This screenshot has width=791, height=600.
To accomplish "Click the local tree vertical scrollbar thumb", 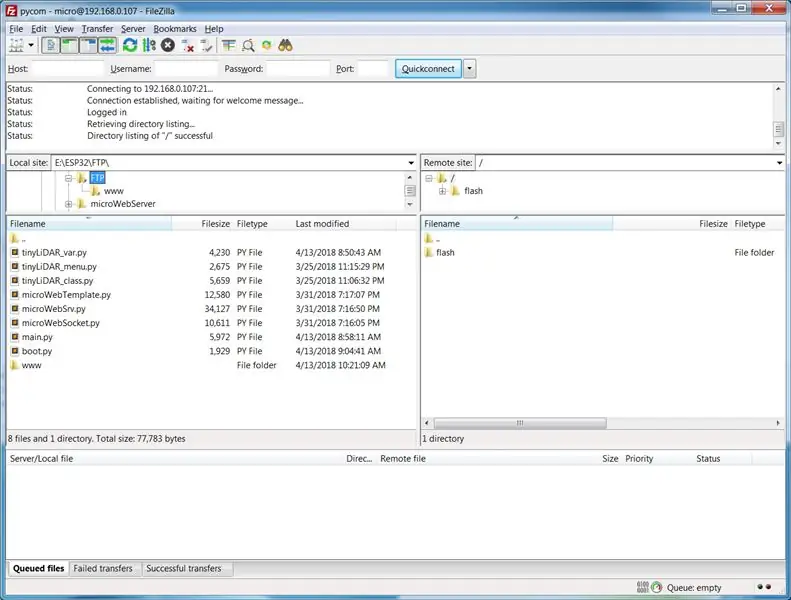I will point(410,191).
